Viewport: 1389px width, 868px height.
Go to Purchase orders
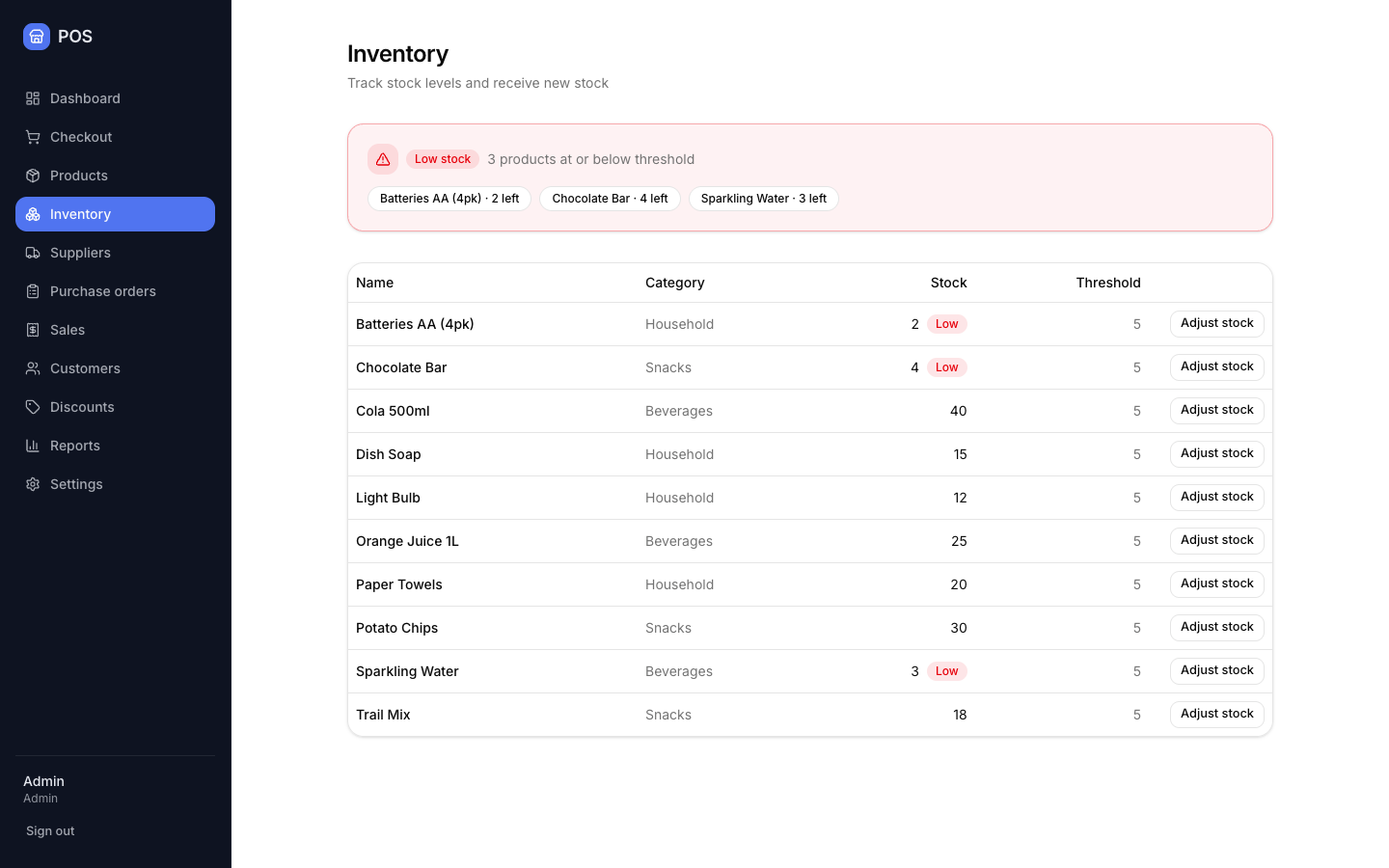[115, 291]
